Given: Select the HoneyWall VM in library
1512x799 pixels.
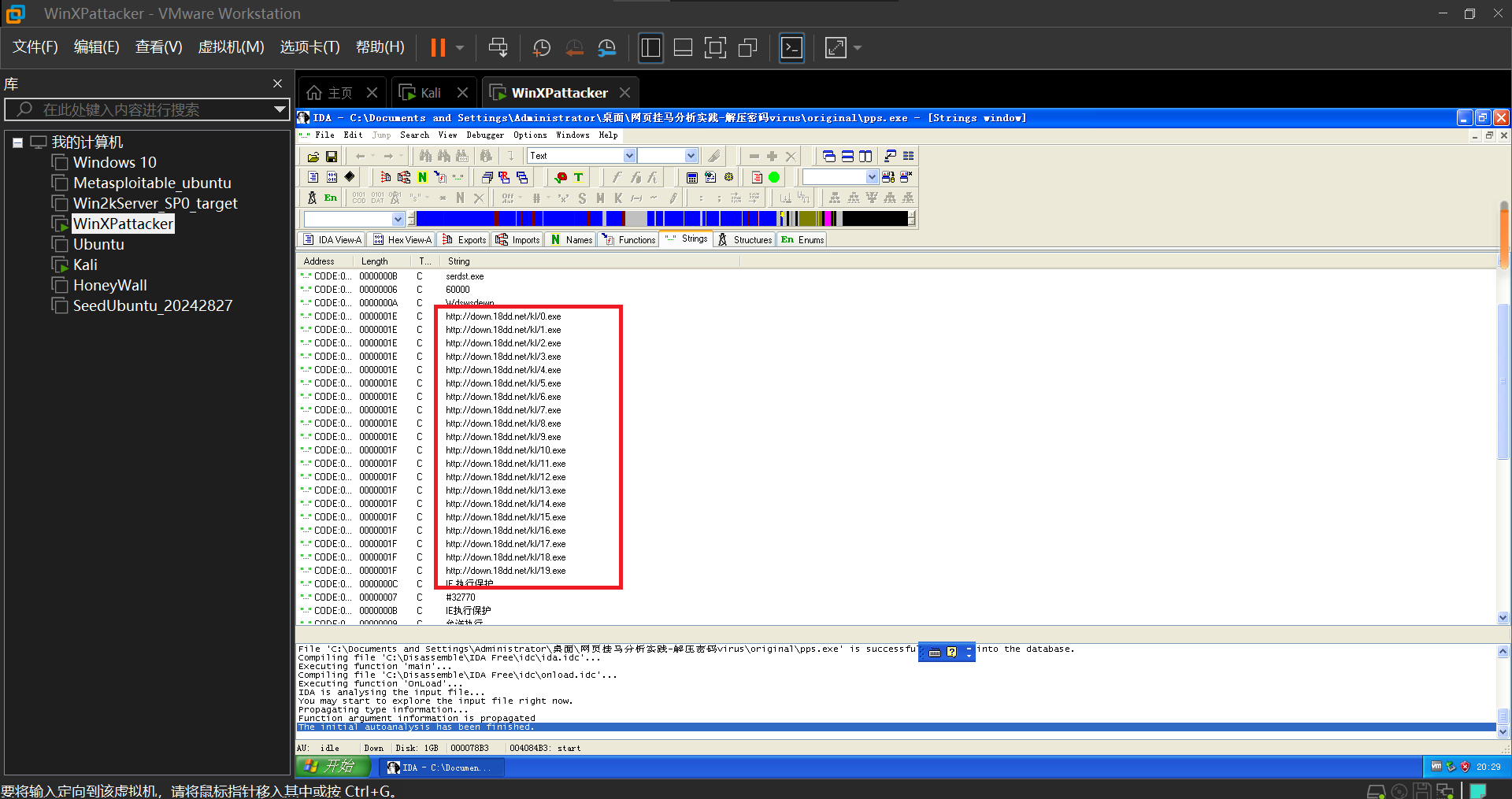Looking at the screenshot, I should coord(110,285).
